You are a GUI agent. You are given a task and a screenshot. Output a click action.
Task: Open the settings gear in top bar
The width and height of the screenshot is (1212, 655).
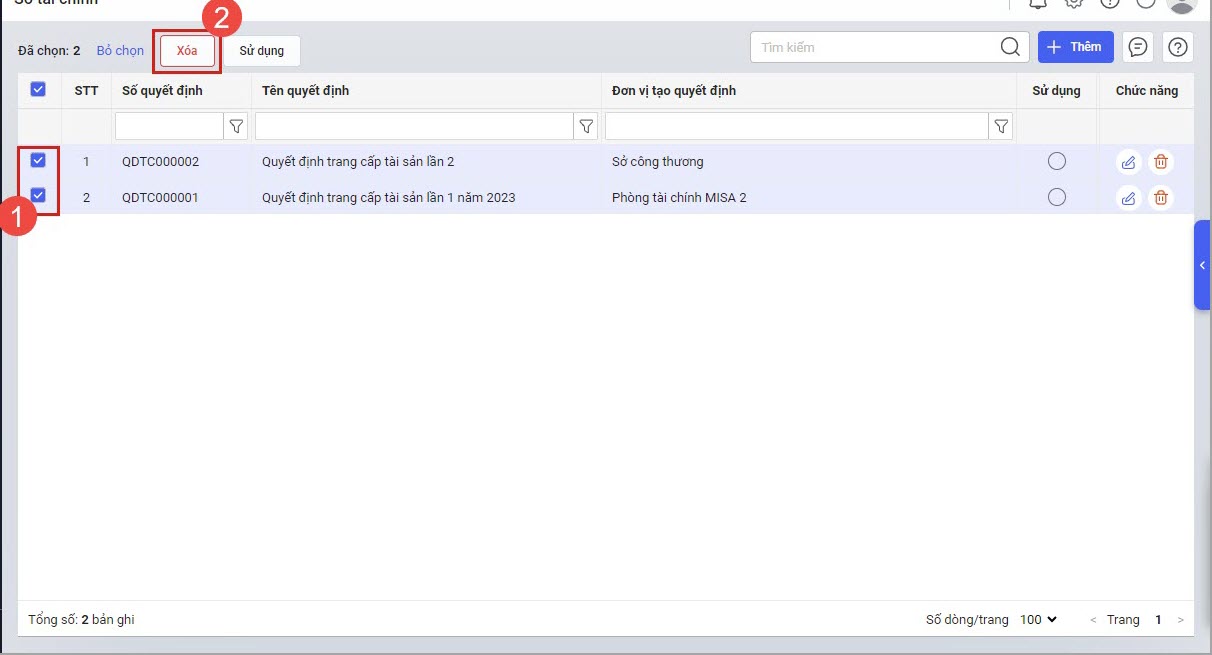point(1074,3)
